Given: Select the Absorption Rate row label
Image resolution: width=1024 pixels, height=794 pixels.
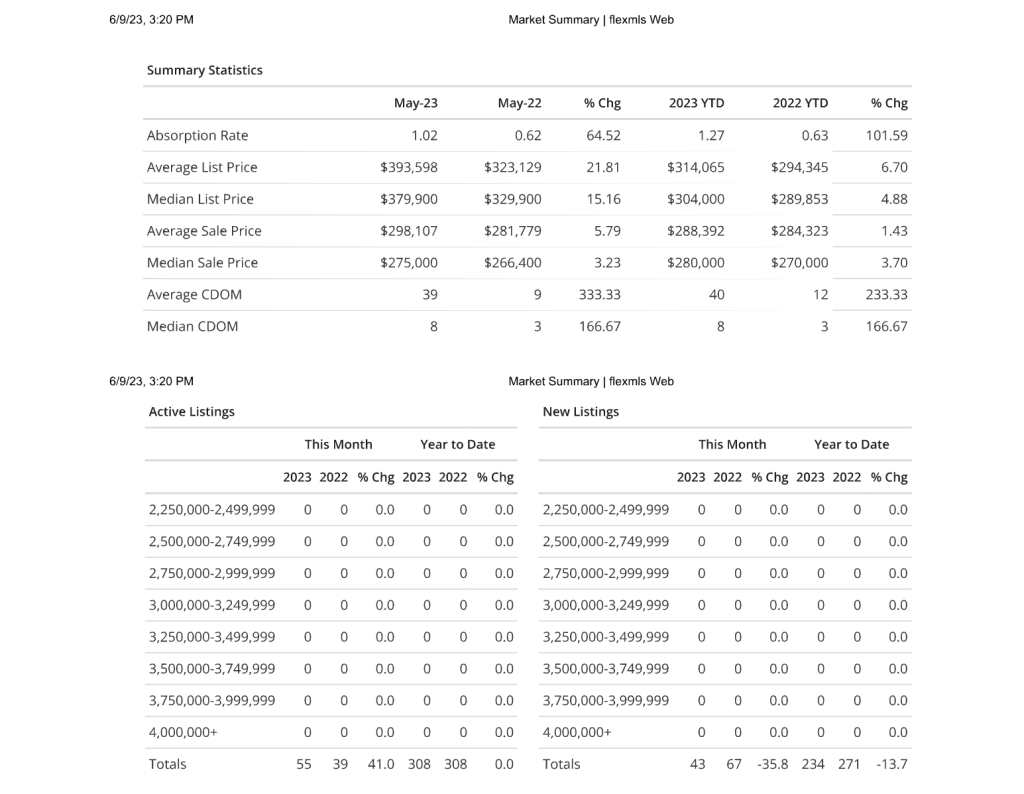Looking at the screenshot, I should click(197, 135).
